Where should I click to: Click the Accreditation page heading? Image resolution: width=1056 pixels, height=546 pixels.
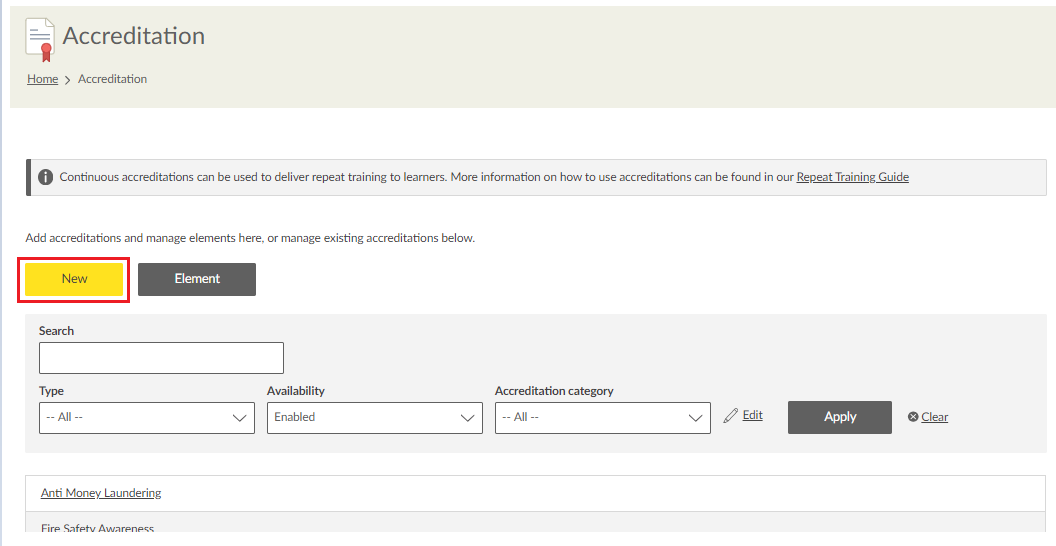134,36
